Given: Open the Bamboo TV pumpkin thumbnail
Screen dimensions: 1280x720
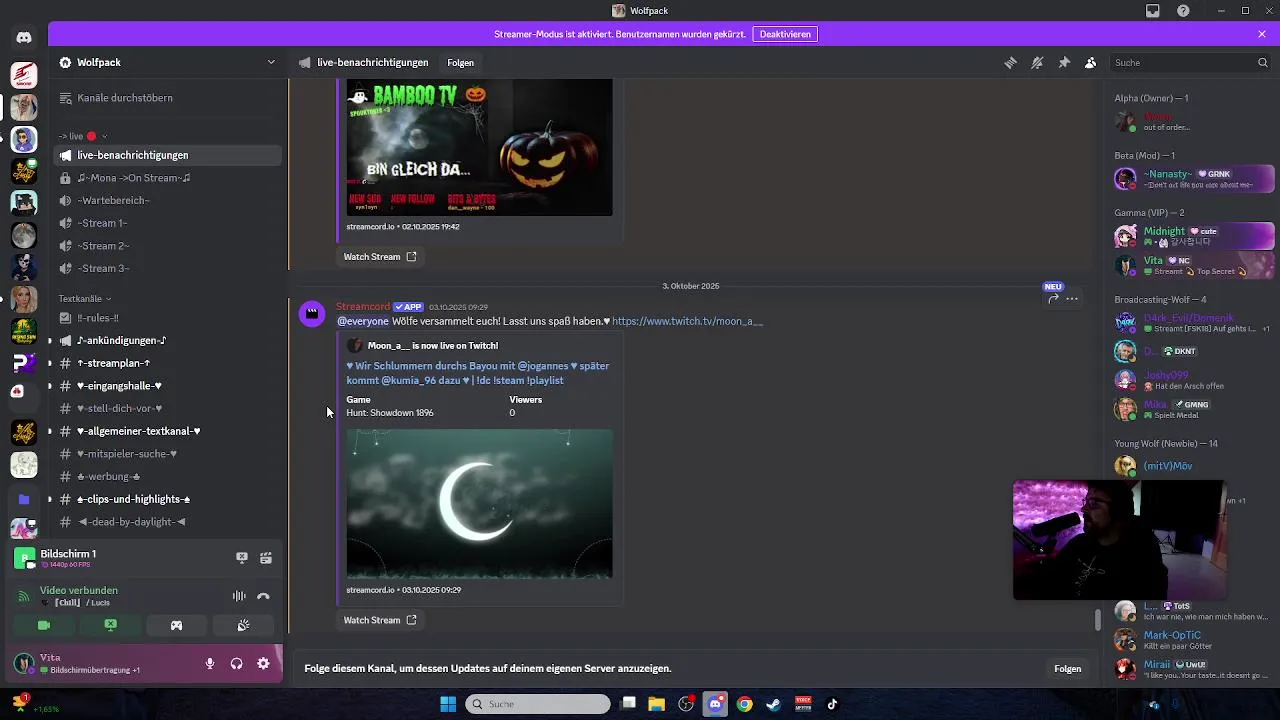Looking at the screenshot, I should coord(479,148).
